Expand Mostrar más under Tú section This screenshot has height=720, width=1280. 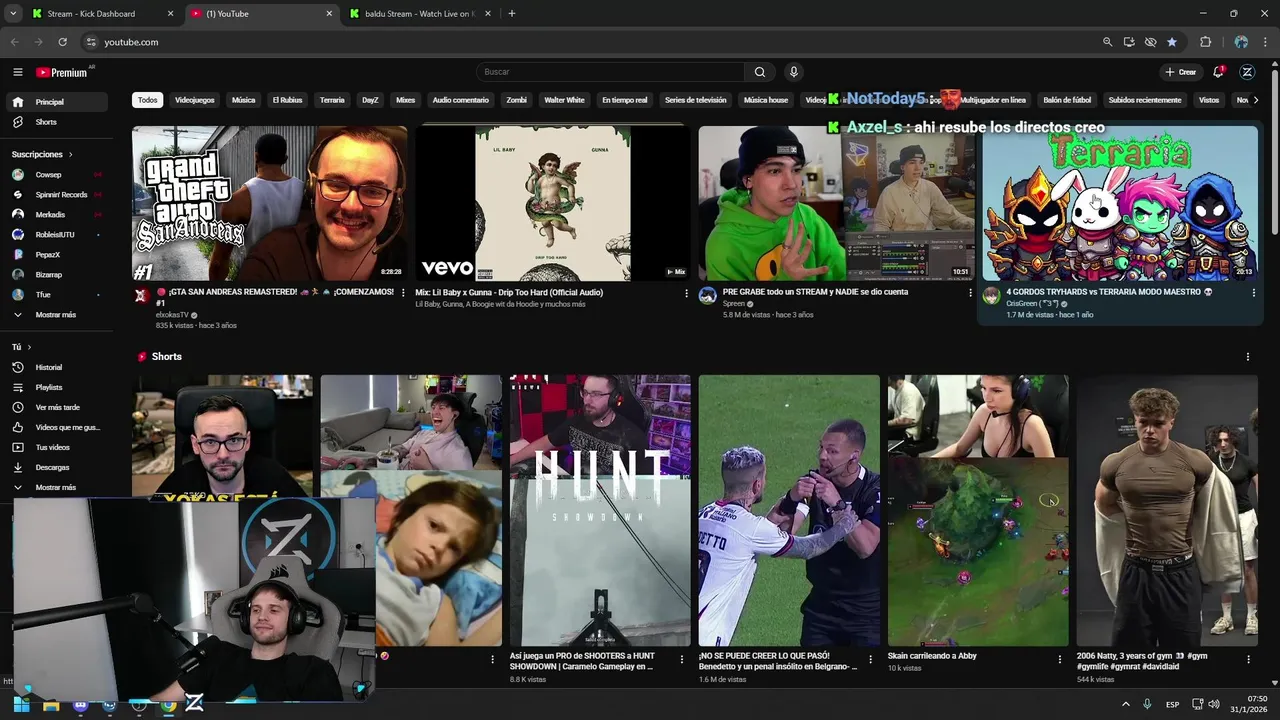56,487
